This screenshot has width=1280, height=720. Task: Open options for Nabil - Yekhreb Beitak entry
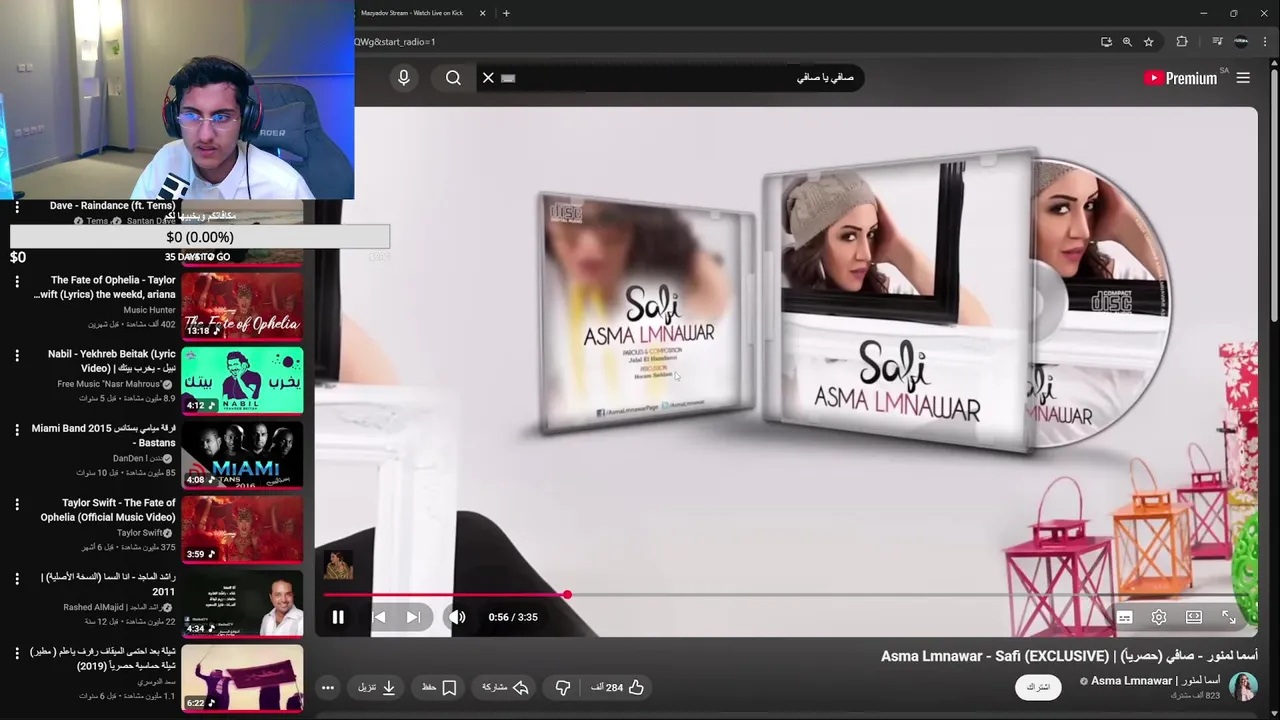(16, 355)
